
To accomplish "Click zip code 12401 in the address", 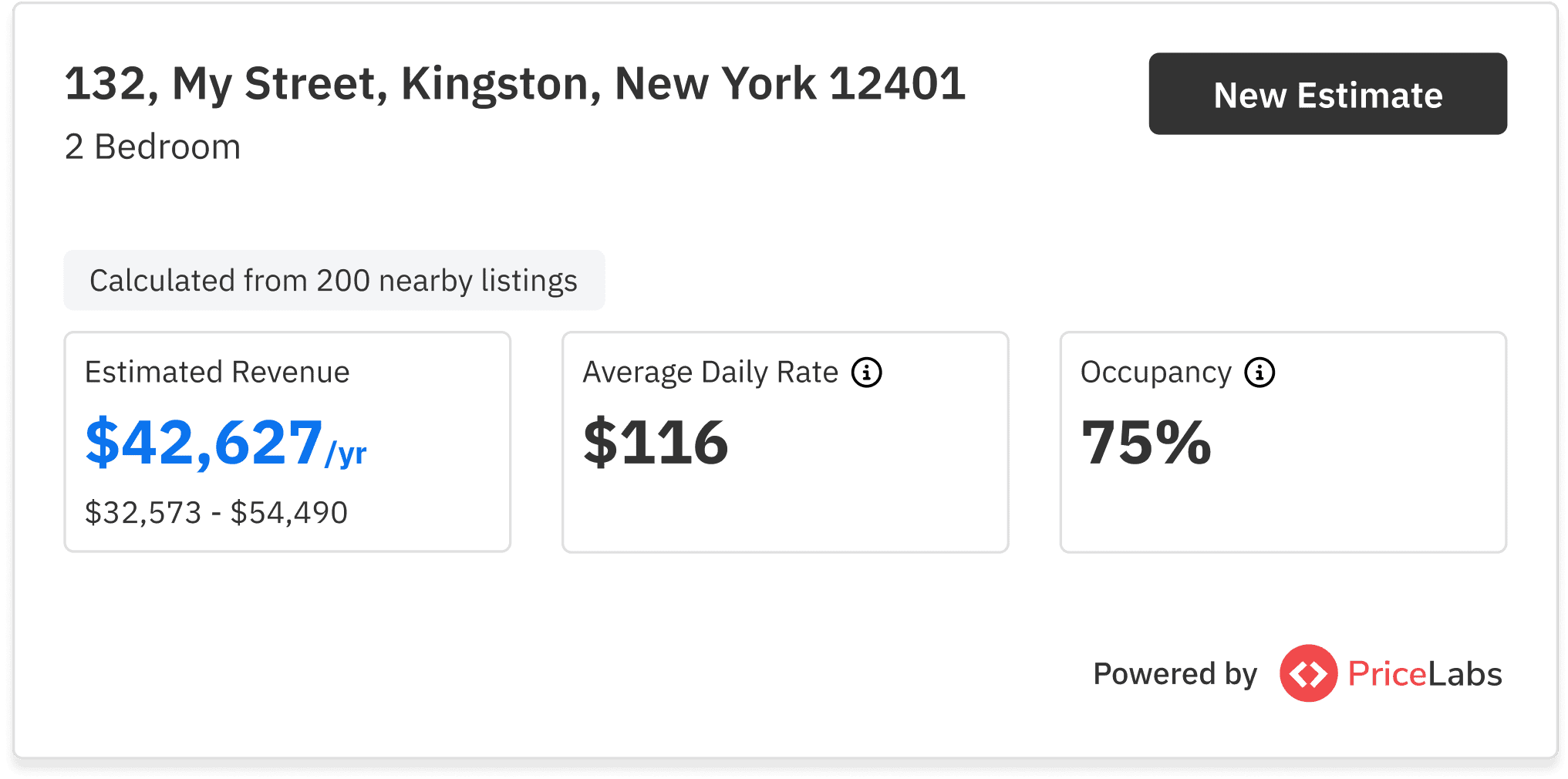I will pos(897,83).
